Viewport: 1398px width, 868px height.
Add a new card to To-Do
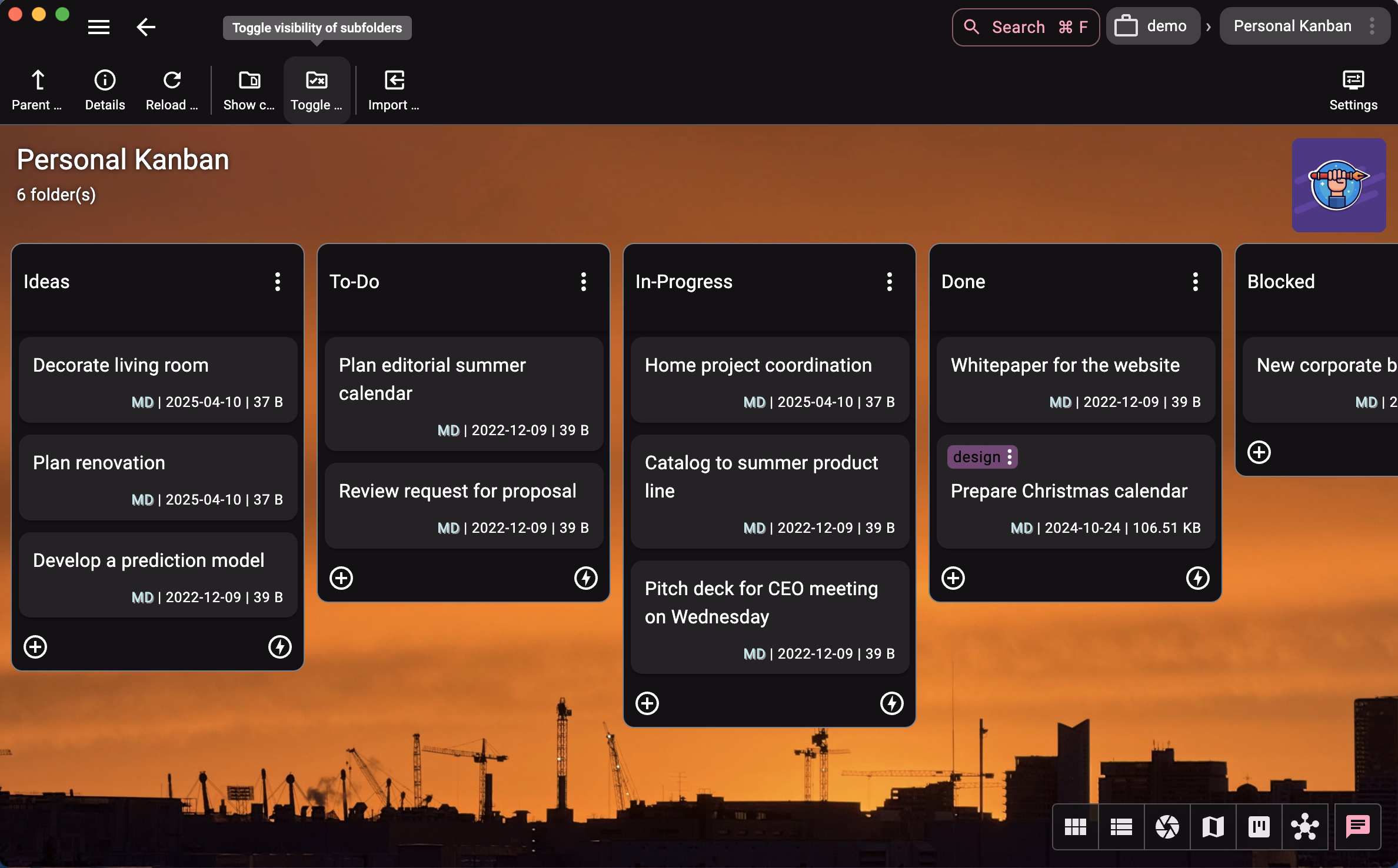(x=341, y=578)
